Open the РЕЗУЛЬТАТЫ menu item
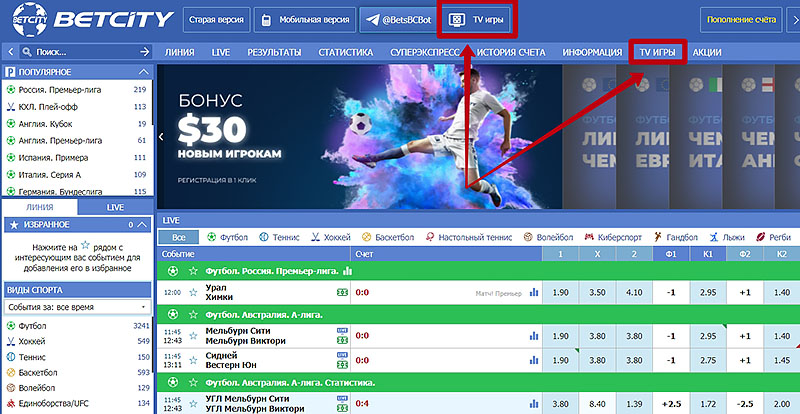The image size is (800, 414). (274, 53)
